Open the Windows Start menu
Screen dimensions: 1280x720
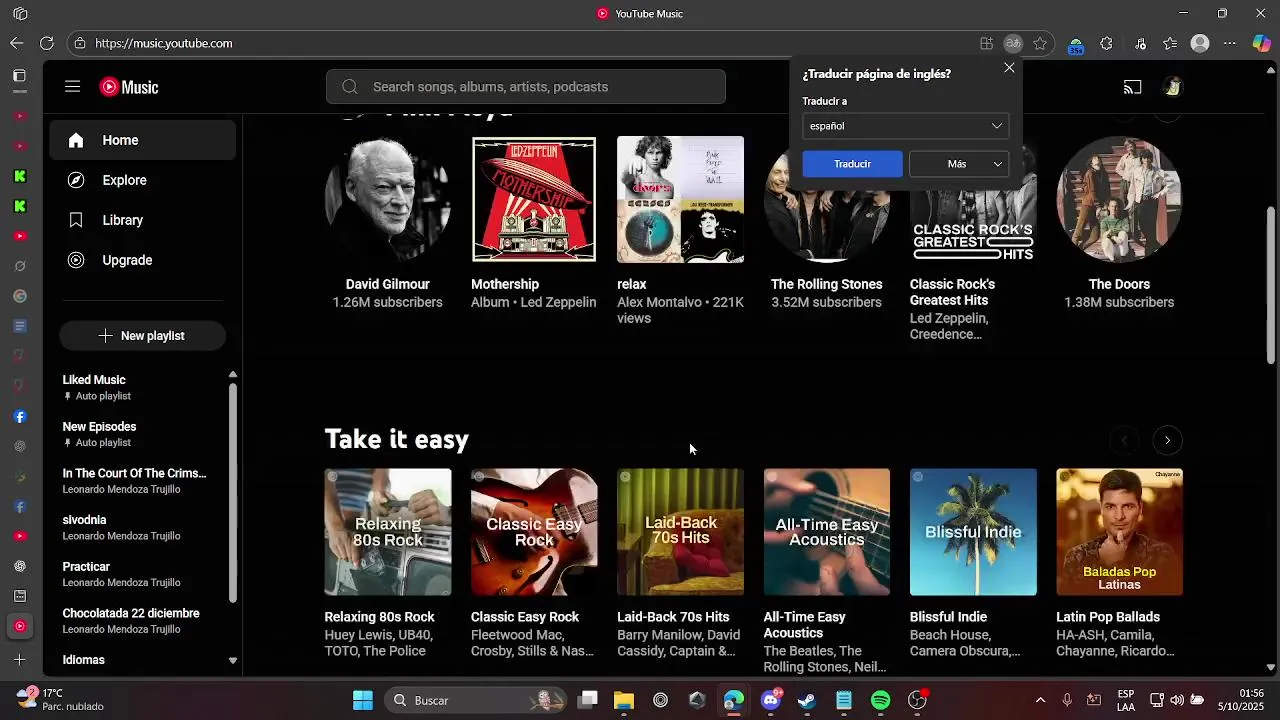[x=363, y=700]
